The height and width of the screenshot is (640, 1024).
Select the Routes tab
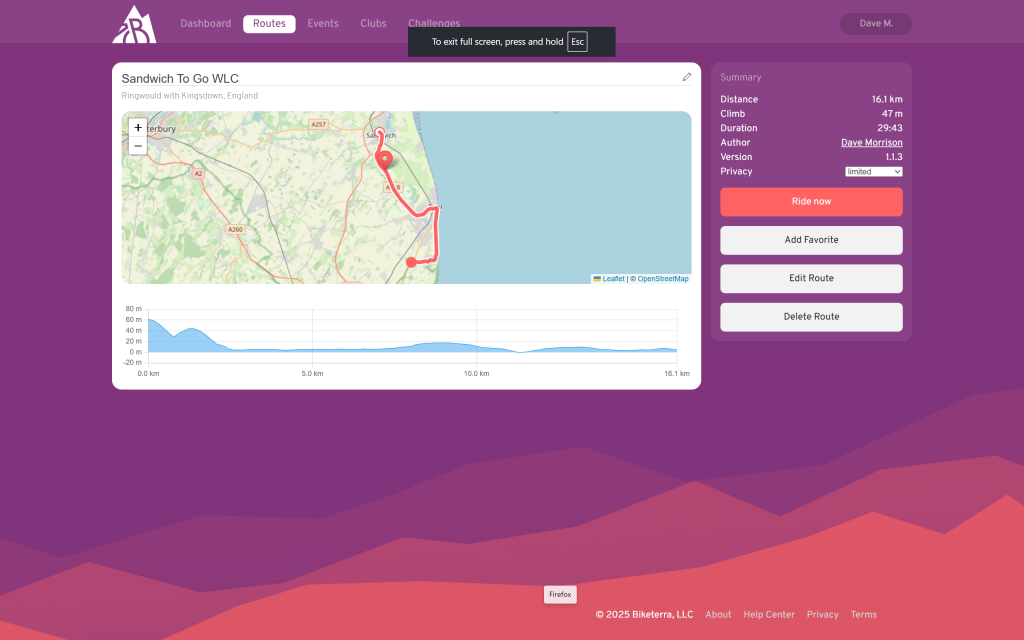[x=269, y=24]
